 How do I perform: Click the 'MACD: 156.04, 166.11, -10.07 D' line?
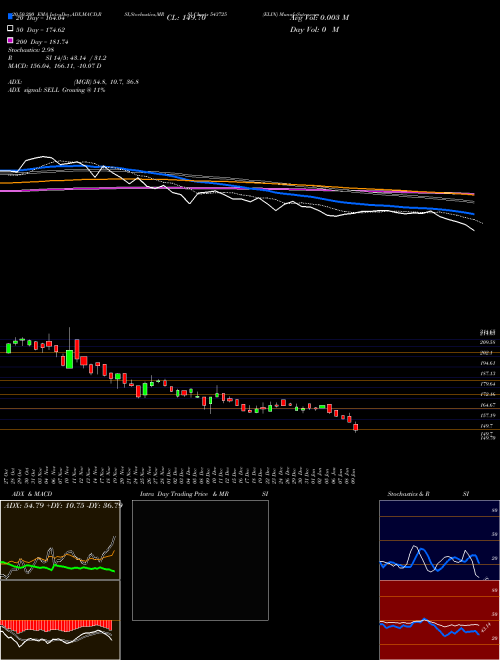55,66
